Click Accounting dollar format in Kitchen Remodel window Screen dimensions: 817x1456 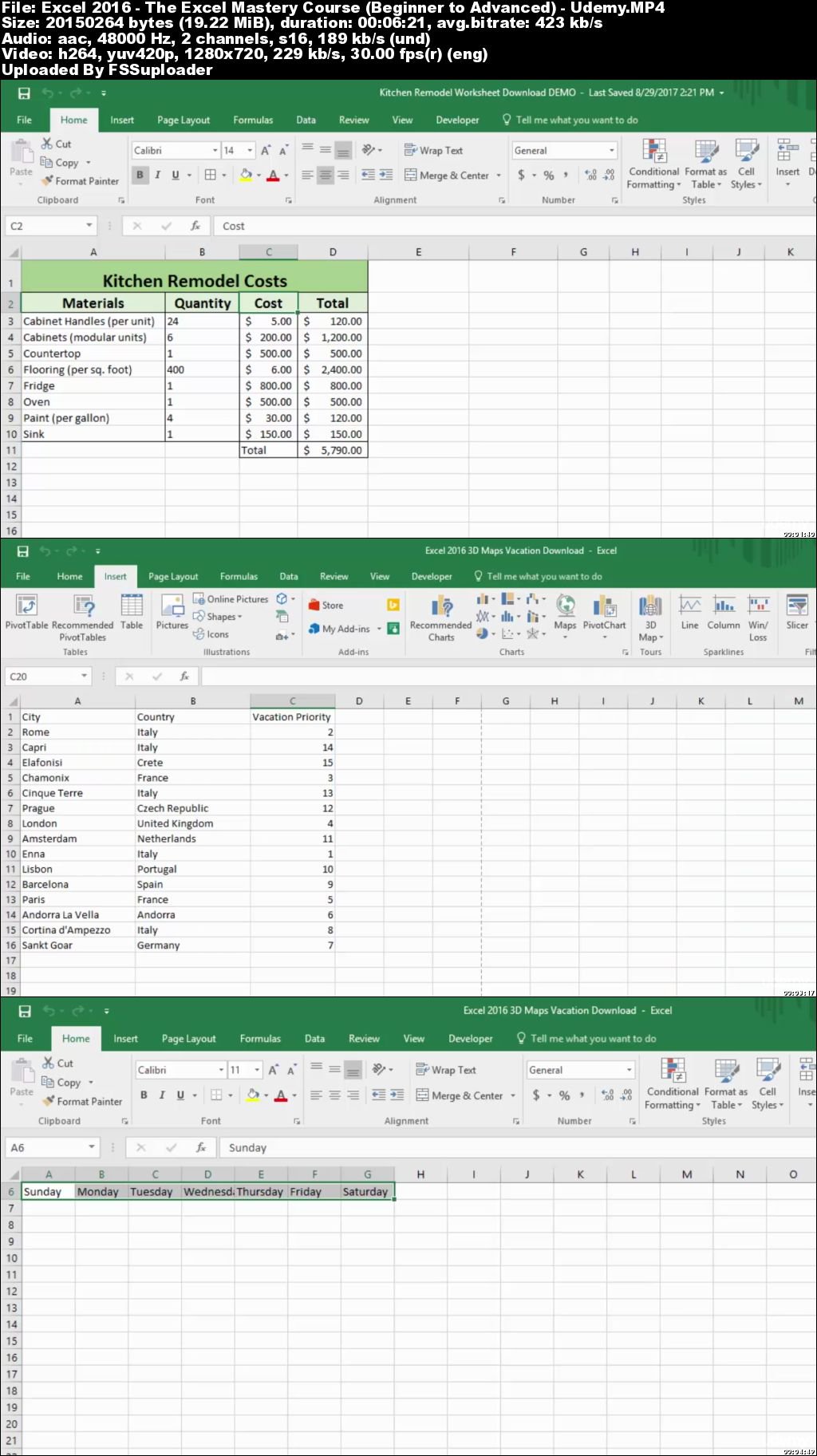[x=521, y=175]
